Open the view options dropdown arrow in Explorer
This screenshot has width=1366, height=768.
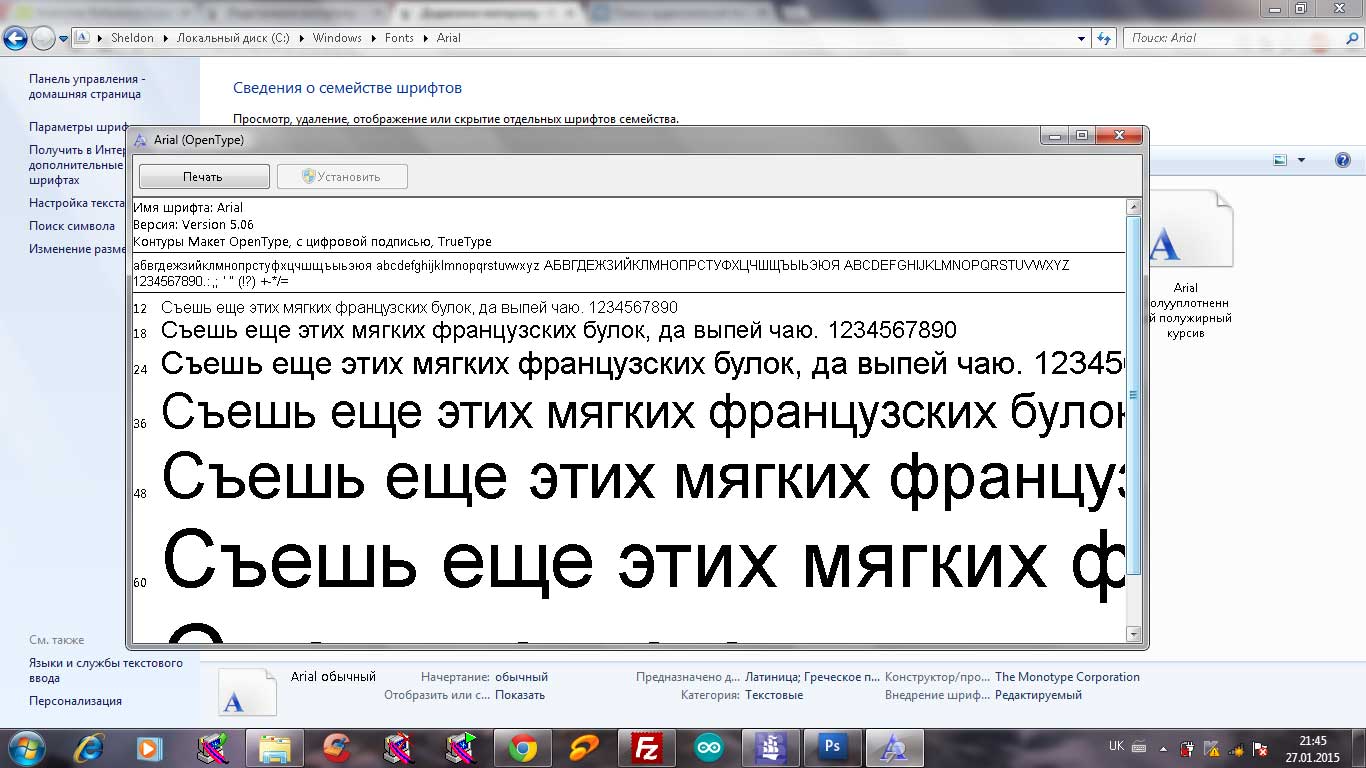[1301, 160]
